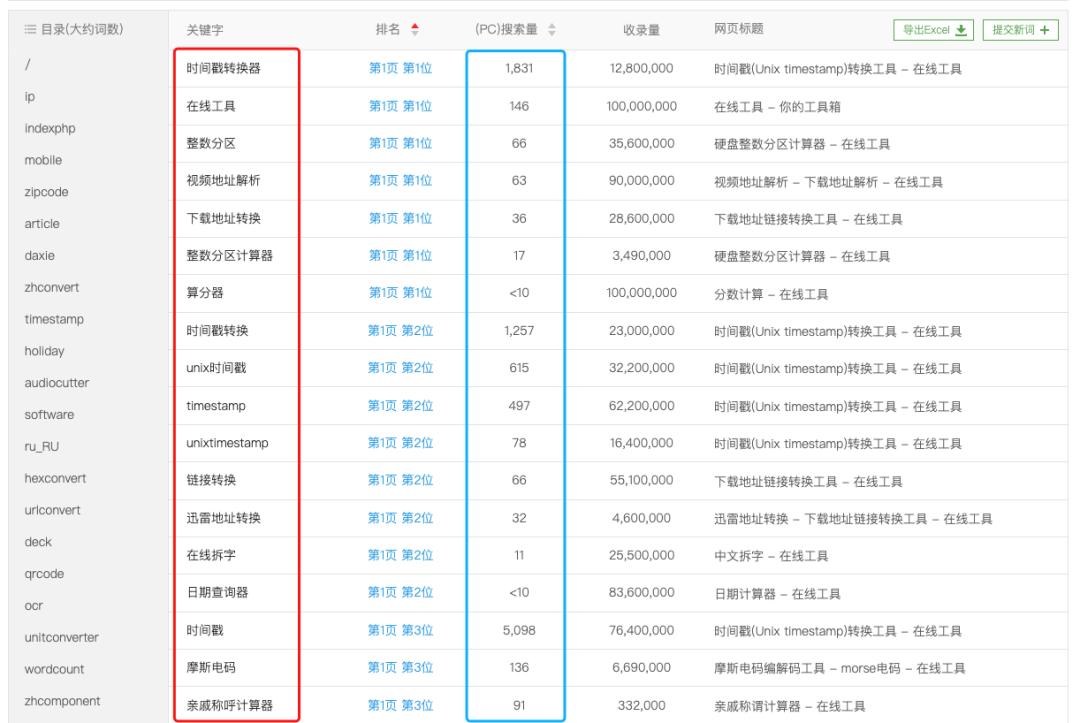Select the root directory "/" in sidebar

pos(27,65)
